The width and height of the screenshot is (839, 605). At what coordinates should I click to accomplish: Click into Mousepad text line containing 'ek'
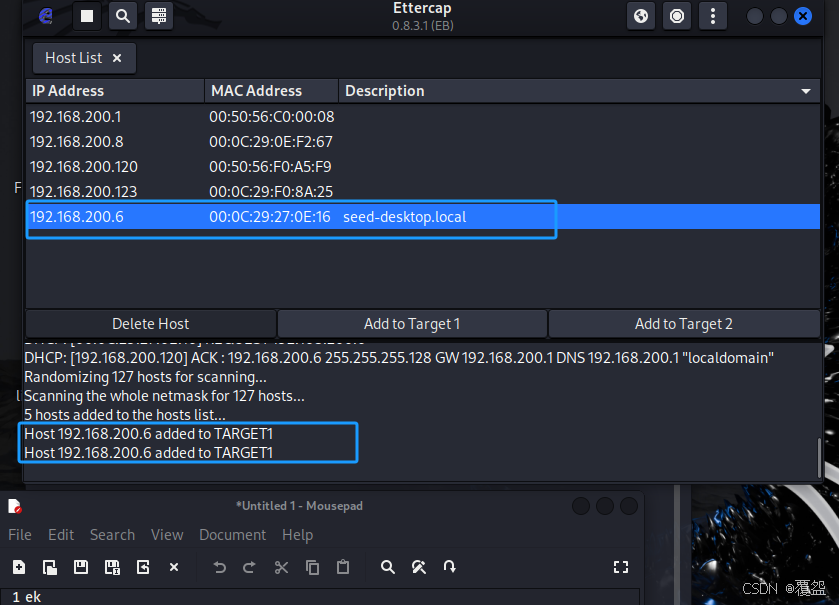319,597
